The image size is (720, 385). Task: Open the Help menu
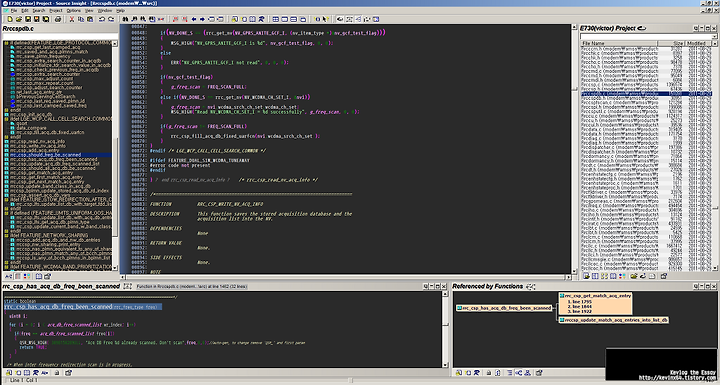(120, 11)
